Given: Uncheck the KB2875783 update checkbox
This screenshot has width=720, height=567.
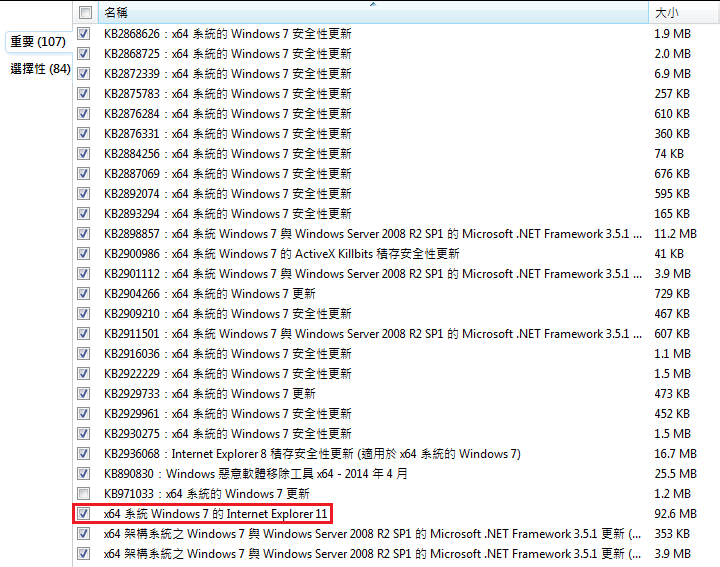Looking at the screenshot, I should (x=84, y=94).
